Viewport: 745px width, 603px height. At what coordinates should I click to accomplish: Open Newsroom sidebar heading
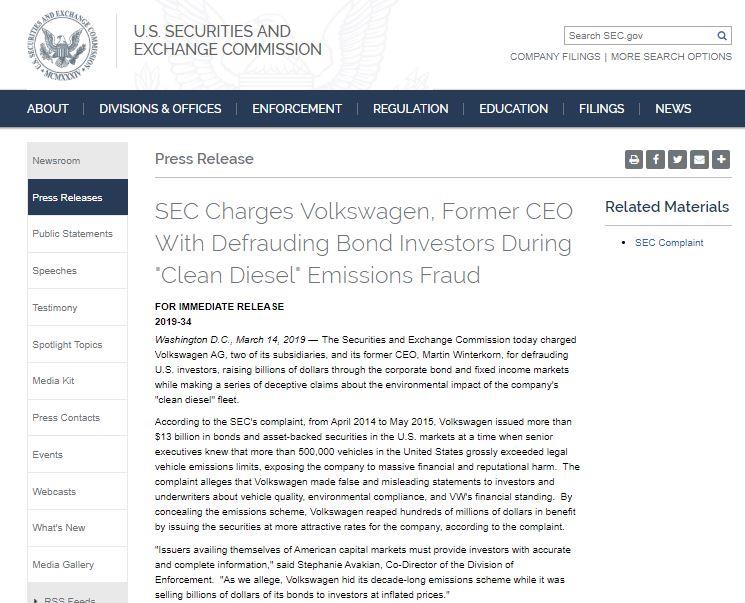(77, 161)
